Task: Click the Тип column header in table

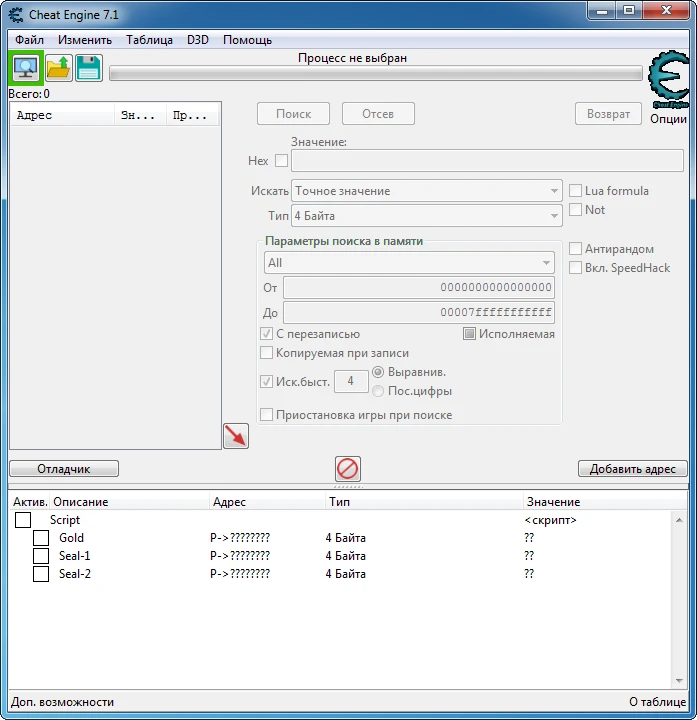Action: coord(424,501)
